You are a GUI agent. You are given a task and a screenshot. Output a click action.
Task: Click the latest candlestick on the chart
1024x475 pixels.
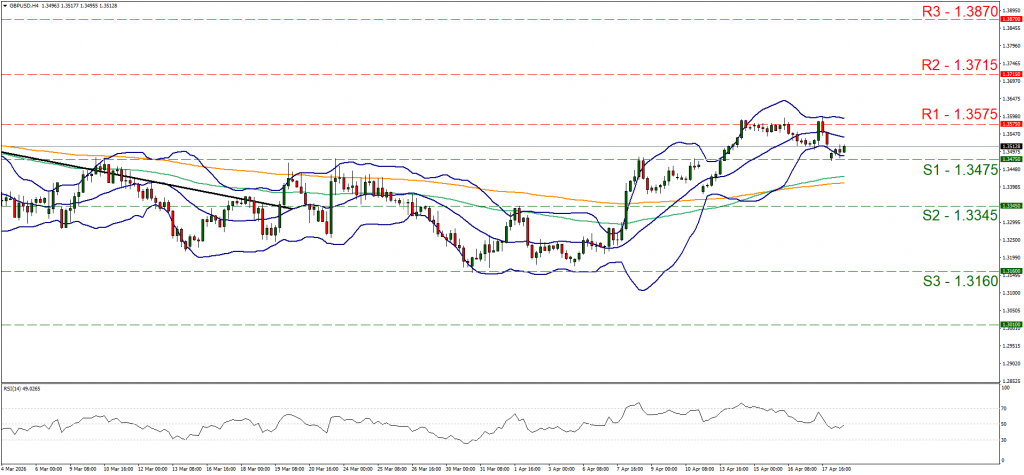click(x=844, y=149)
